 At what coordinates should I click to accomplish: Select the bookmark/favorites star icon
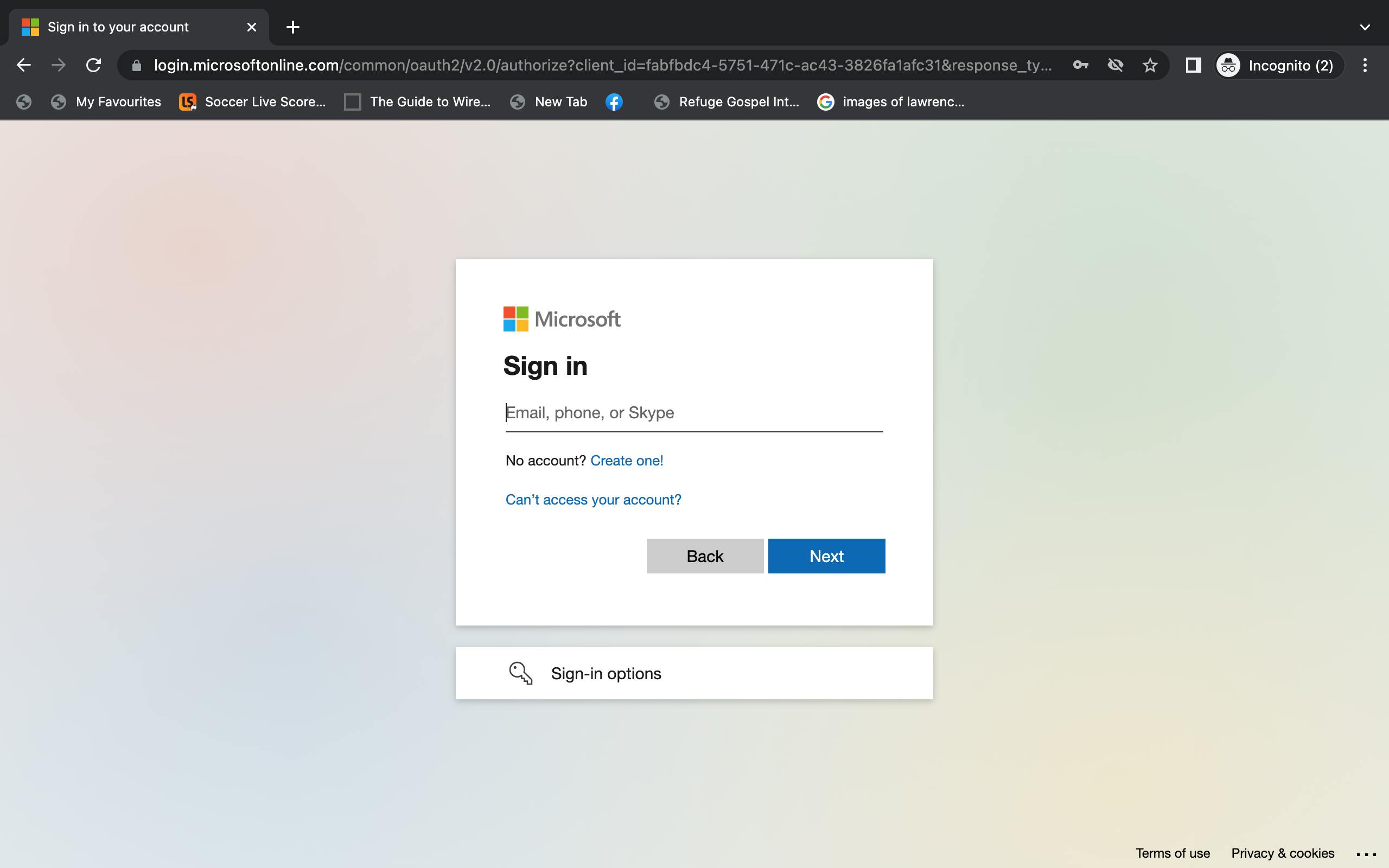tap(1150, 65)
